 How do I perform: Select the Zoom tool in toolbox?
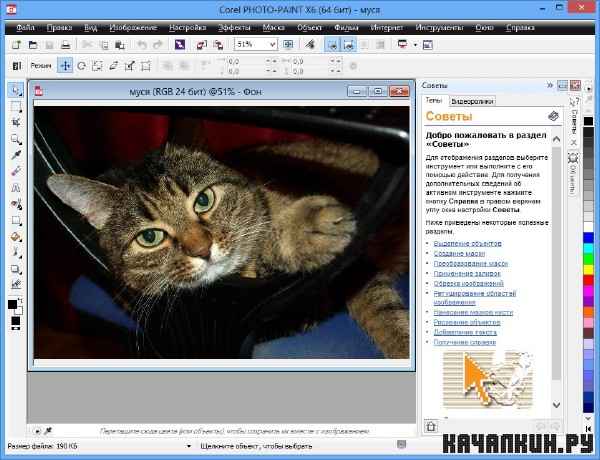point(16,139)
